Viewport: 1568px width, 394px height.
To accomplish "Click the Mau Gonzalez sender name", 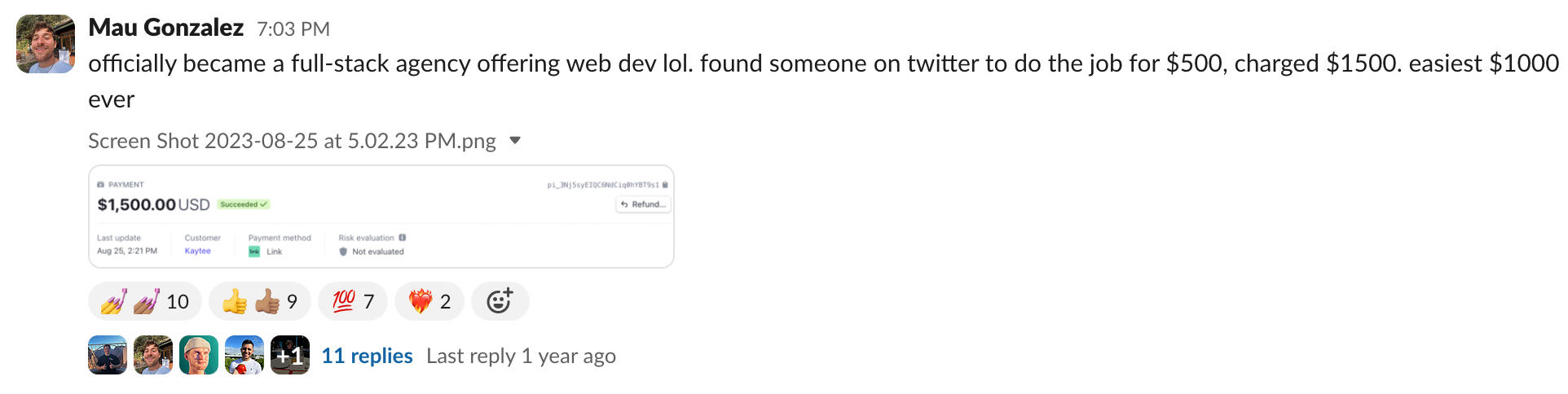I will coord(165,28).
